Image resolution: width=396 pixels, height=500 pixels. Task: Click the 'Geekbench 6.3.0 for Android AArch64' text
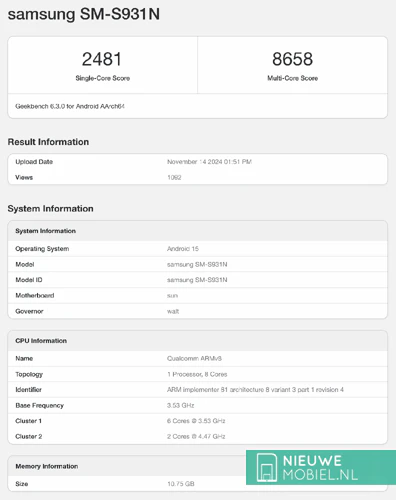click(x=70, y=106)
